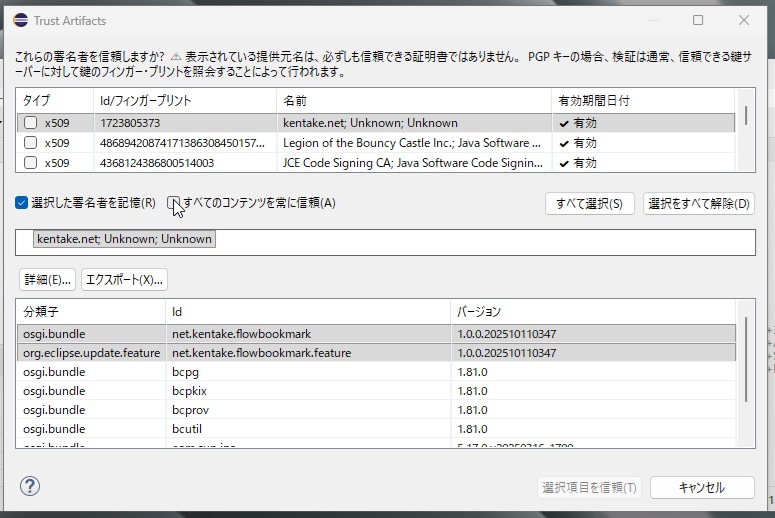Enable すべてのコンテンツを常に信頼 checkbox

[x=174, y=203]
